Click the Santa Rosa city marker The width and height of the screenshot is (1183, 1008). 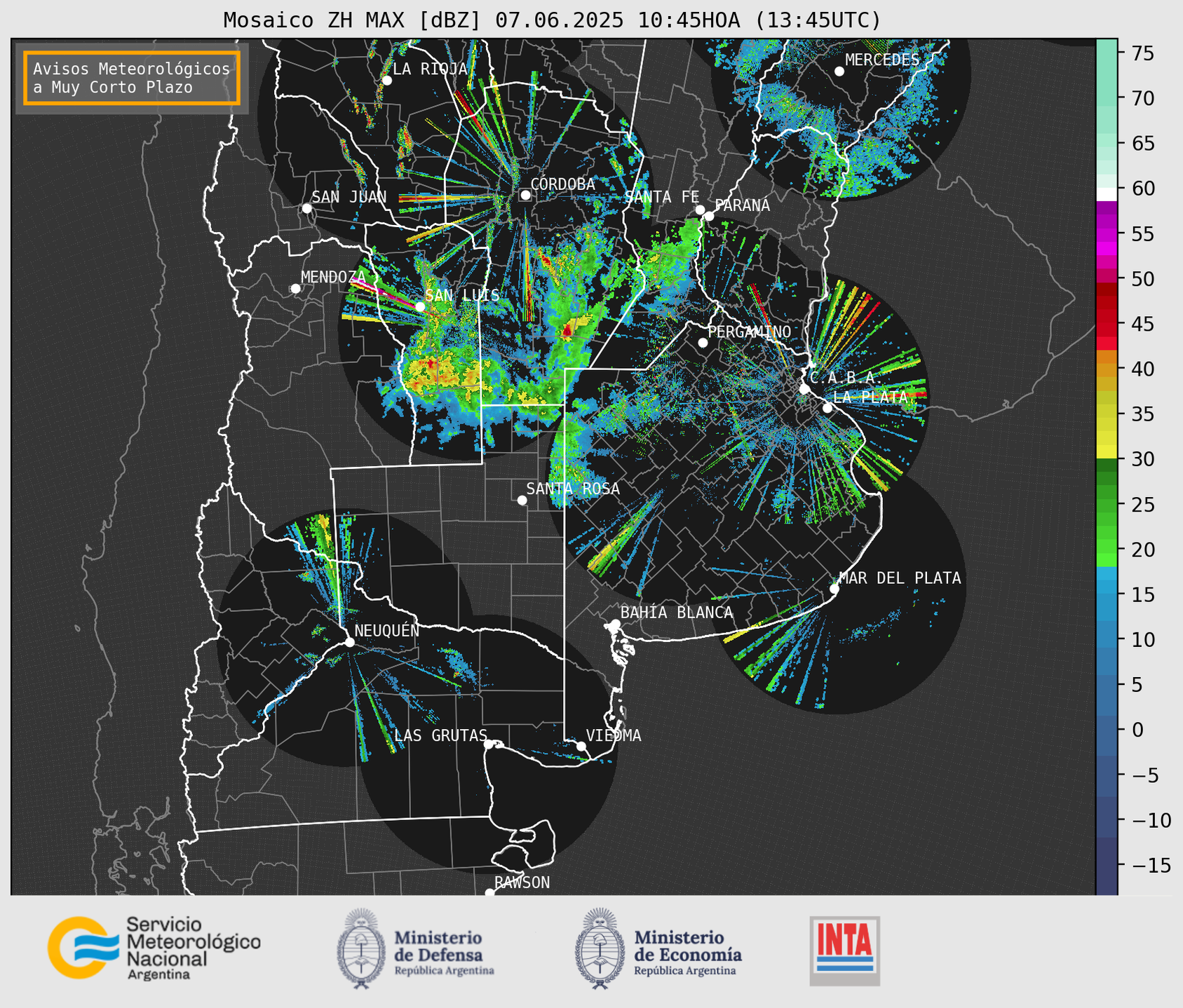522,500
